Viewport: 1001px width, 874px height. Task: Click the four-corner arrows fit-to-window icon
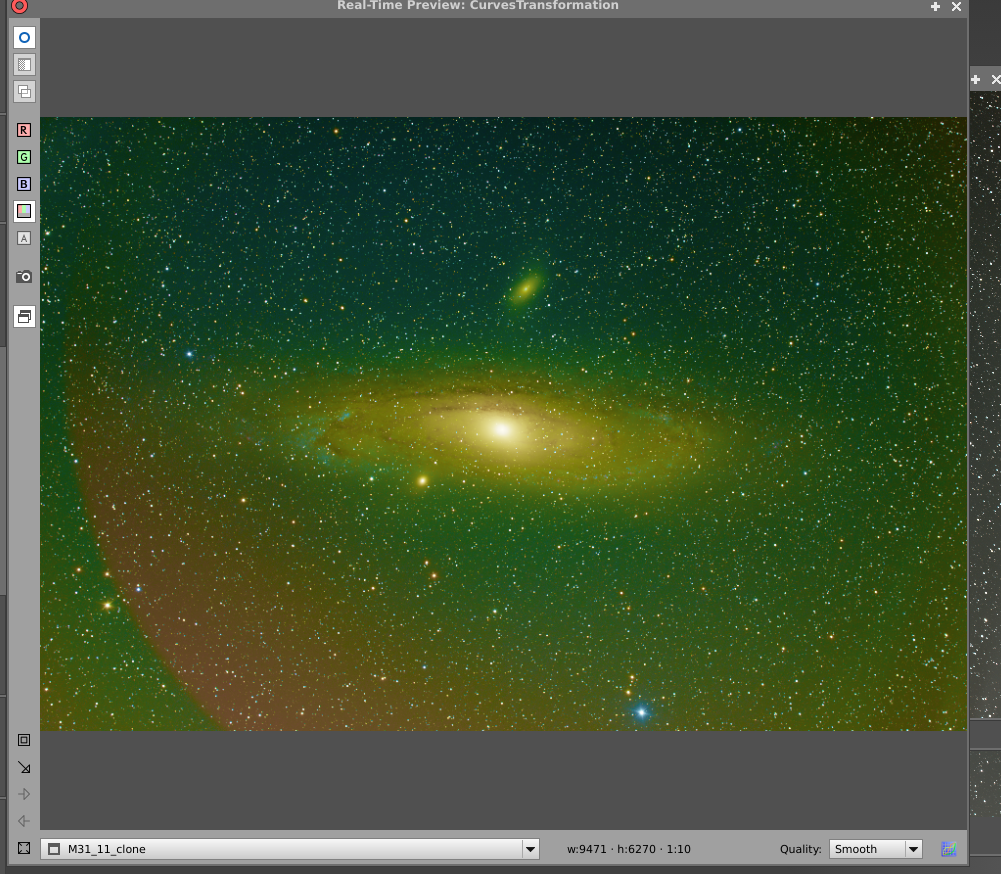click(x=24, y=848)
